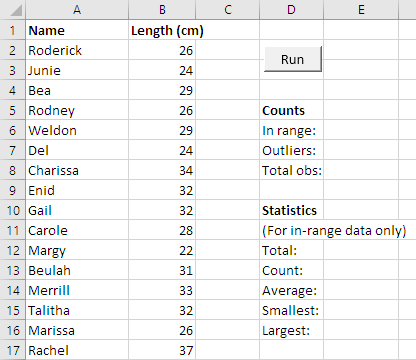Select column B header
416x360 pixels.
pos(162,10)
